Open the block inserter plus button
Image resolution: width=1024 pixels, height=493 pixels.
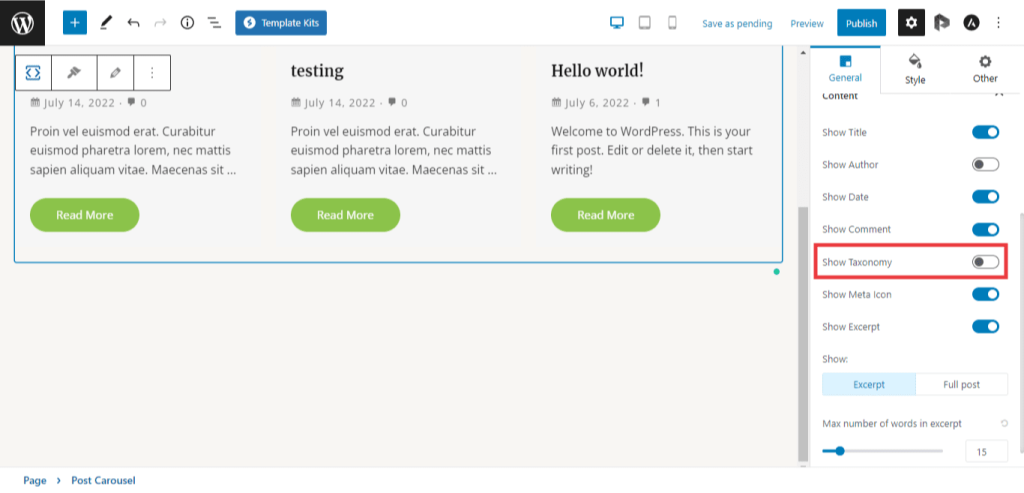click(x=75, y=22)
